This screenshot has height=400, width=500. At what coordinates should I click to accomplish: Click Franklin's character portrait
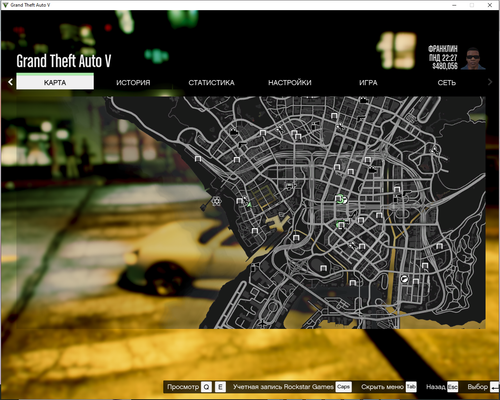473,58
